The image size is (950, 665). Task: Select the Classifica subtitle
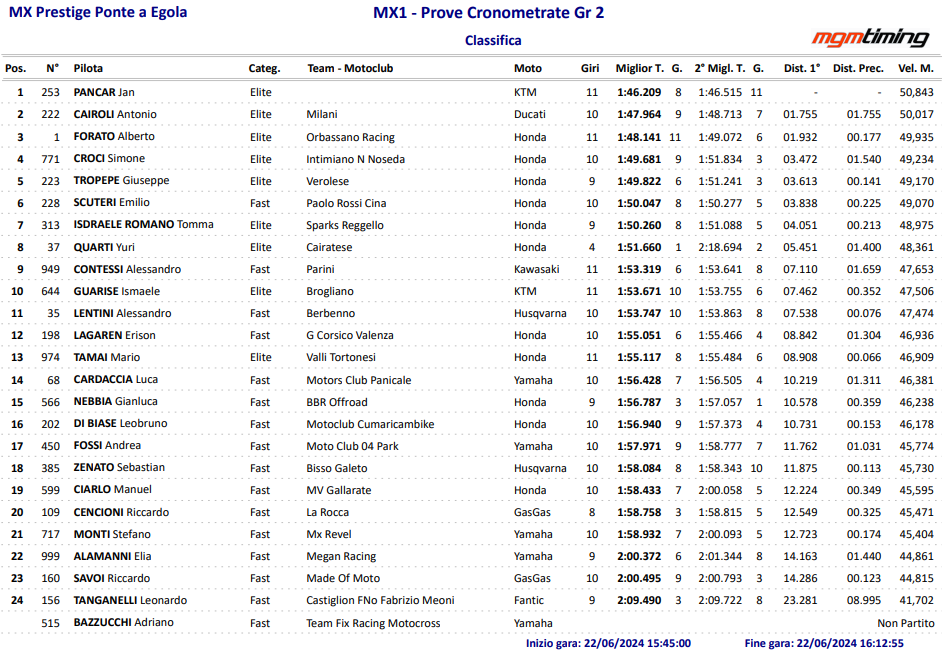tap(493, 41)
